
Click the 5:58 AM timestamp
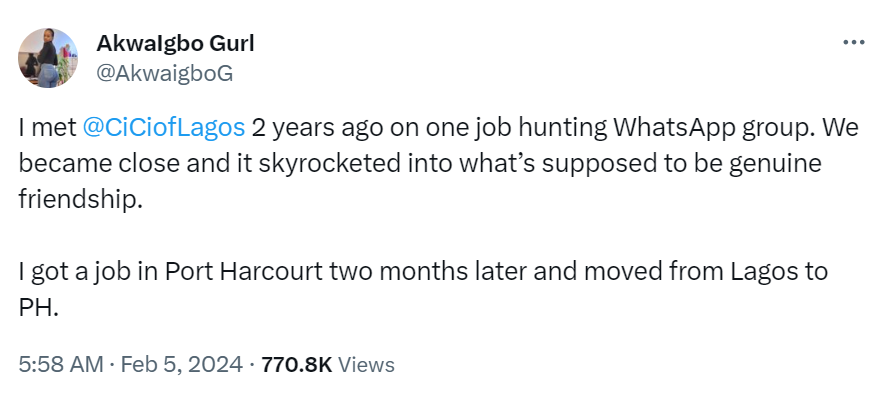click(60, 365)
